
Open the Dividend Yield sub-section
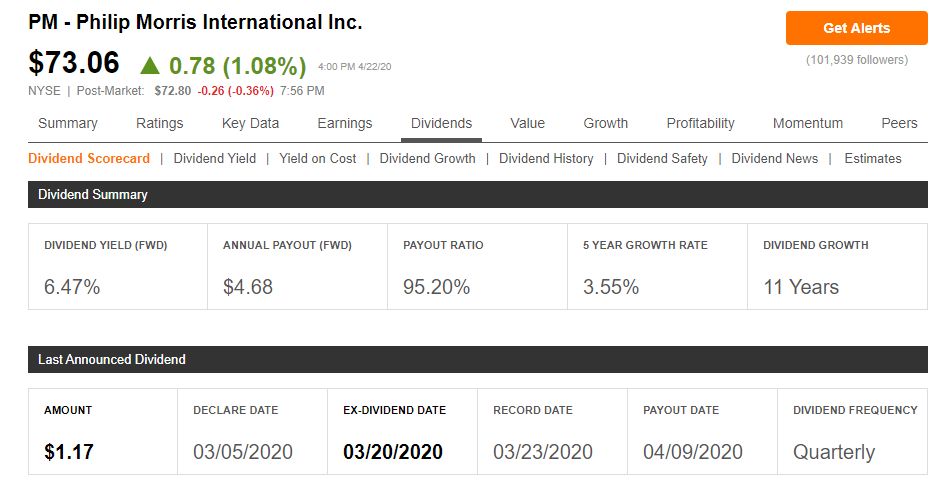(x=215, y=158)
